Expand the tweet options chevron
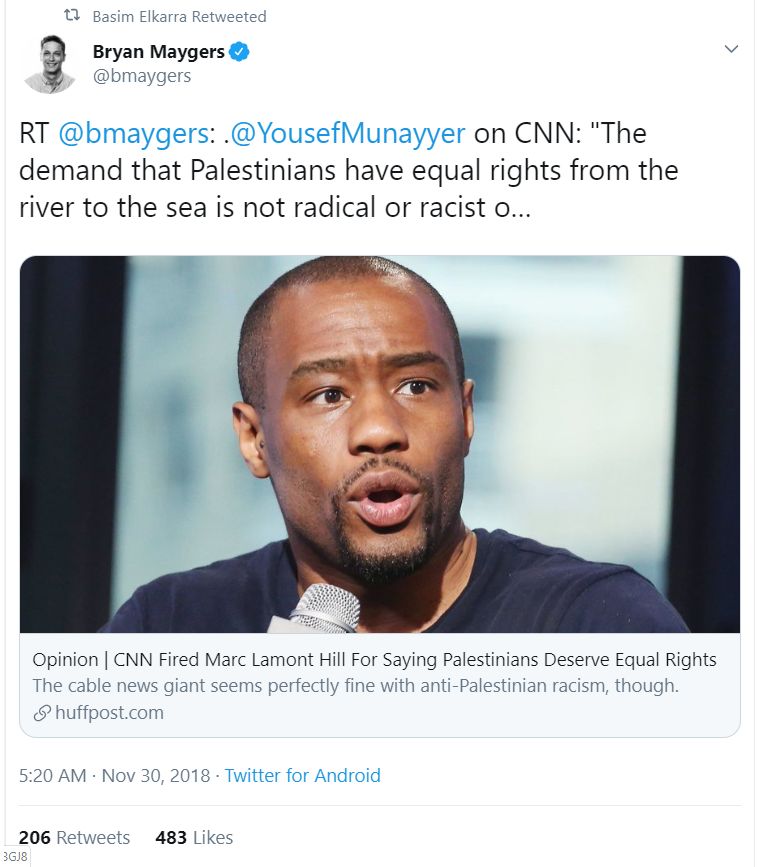This screenshot has width=757, height=867. (731, 49)
